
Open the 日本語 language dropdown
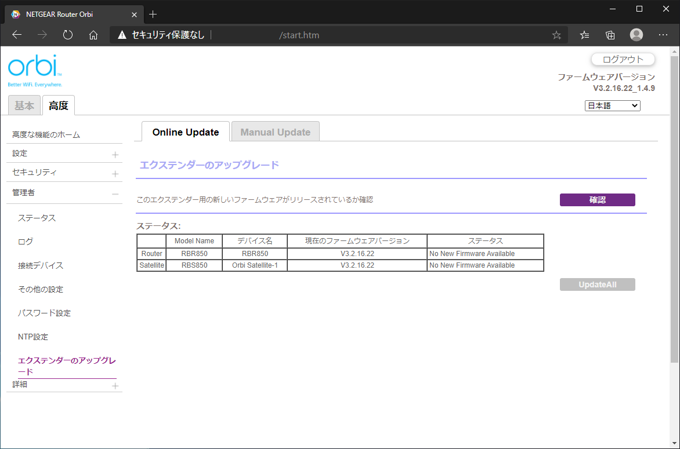tap(612, 105)
